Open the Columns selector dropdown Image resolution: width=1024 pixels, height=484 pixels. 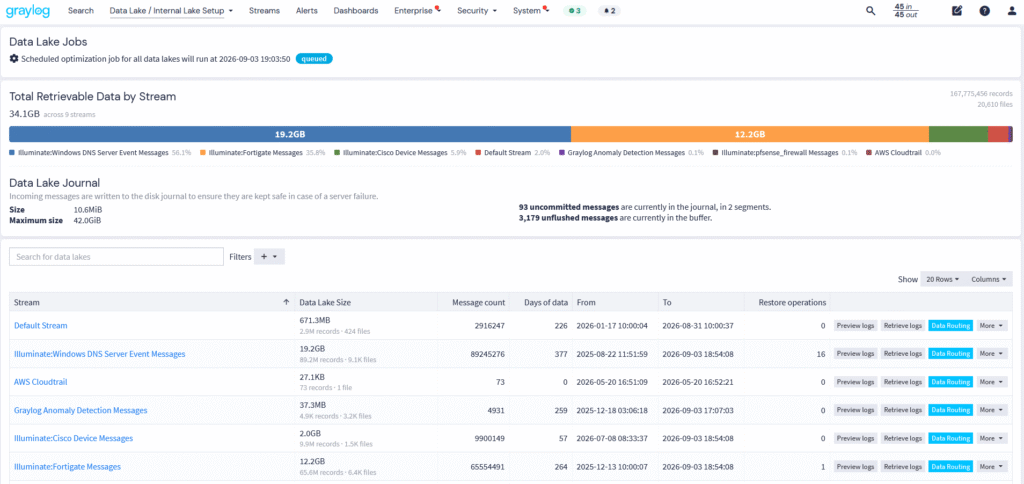[x=989, y=279]
